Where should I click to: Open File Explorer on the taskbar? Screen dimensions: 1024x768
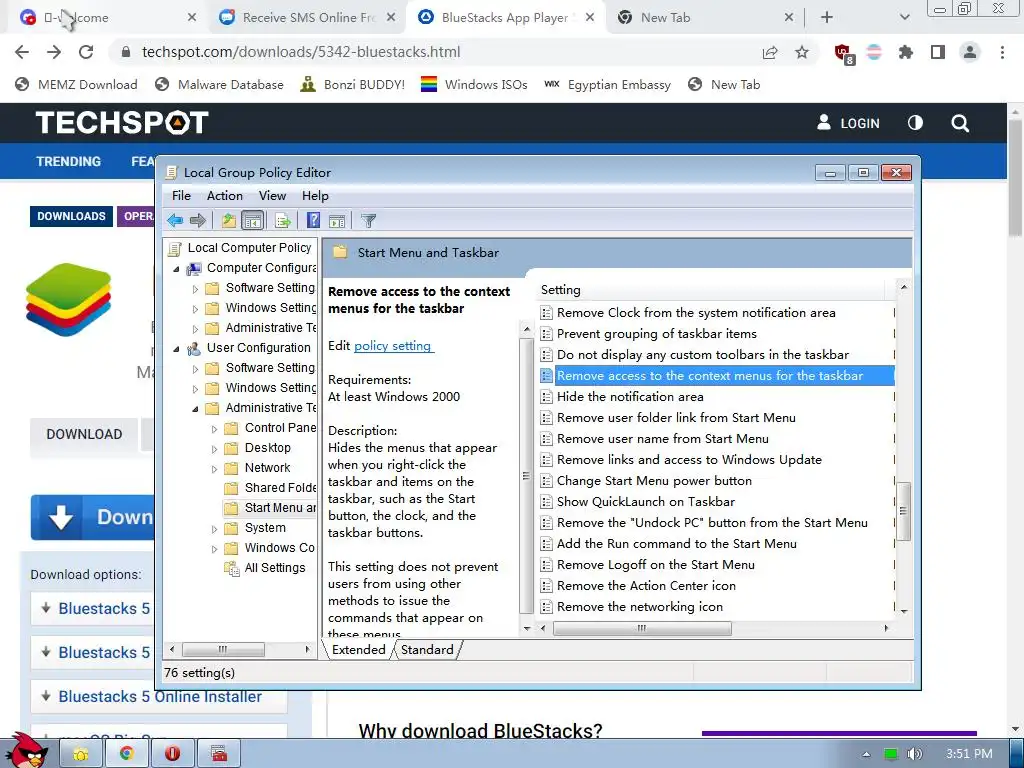(81, 754)
